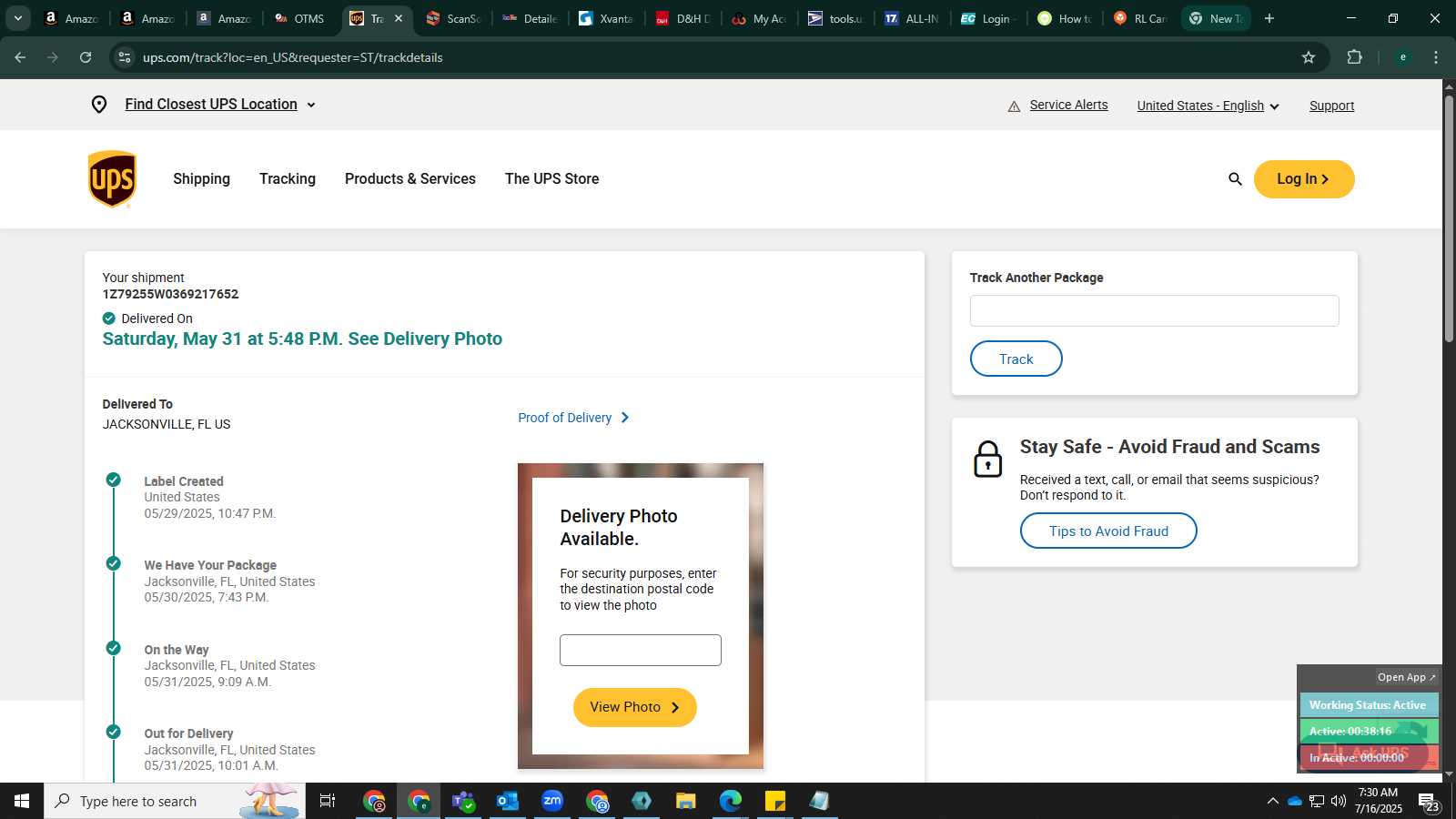
Task: Open The UPS Store menu
Action: [x=551, y=179]
